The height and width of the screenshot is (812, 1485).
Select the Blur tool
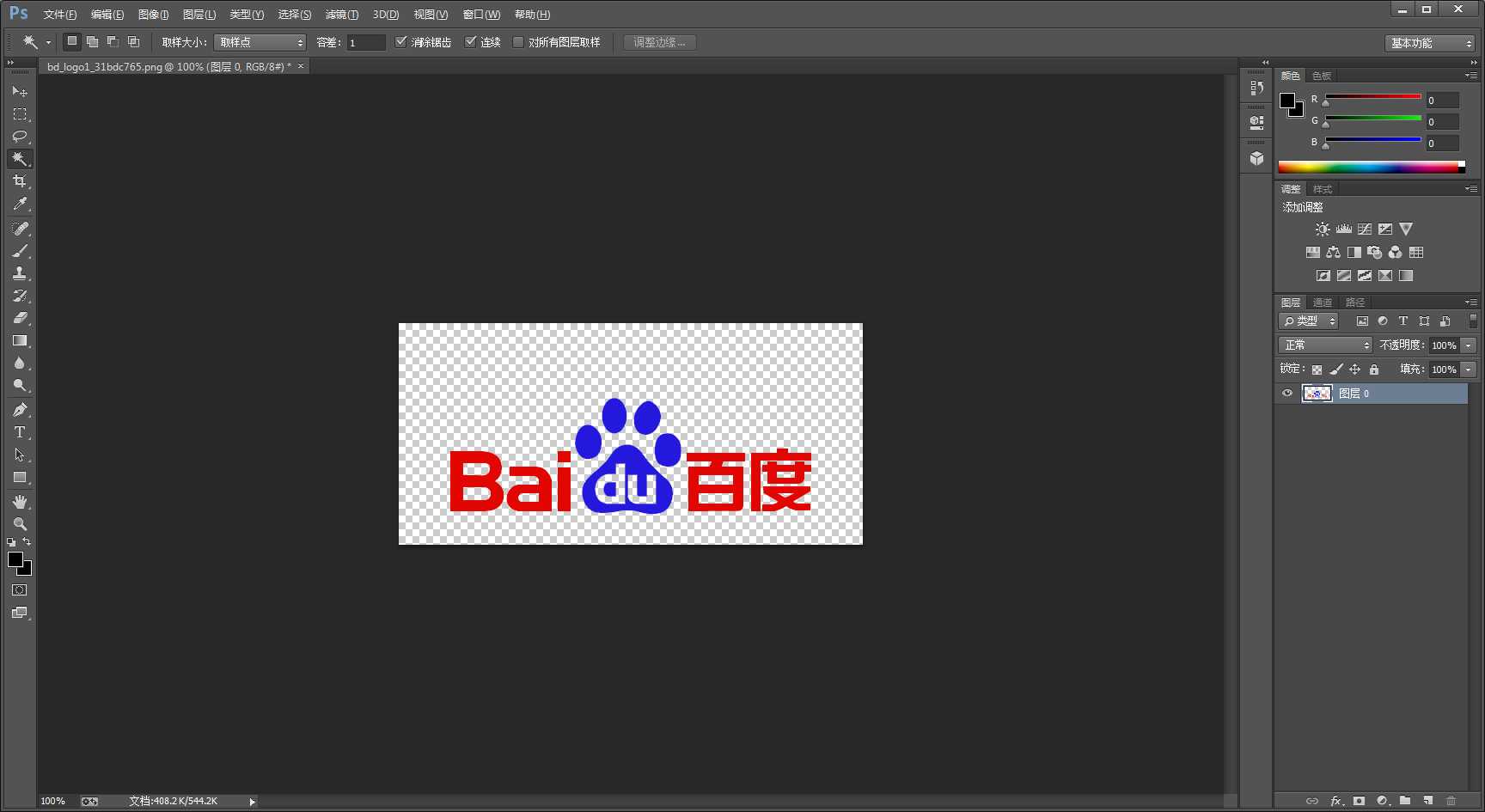pyautogui.click(x=20, y=363)
